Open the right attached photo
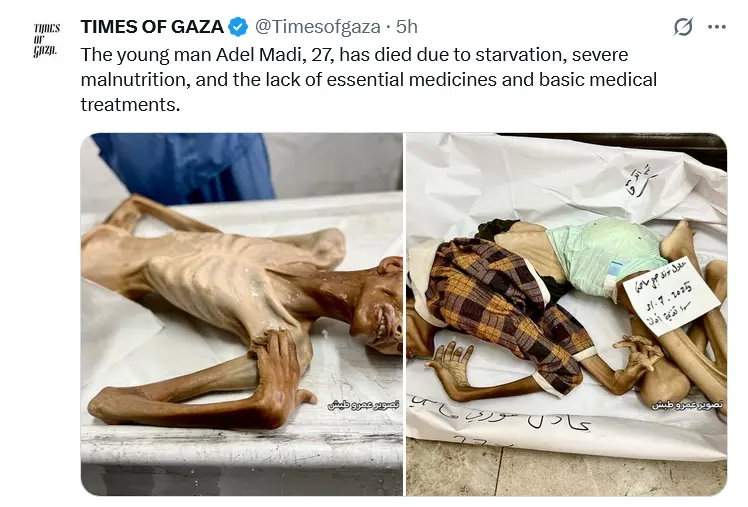Image resolution: width=748 pixels, height=507 pixels. 566,314
